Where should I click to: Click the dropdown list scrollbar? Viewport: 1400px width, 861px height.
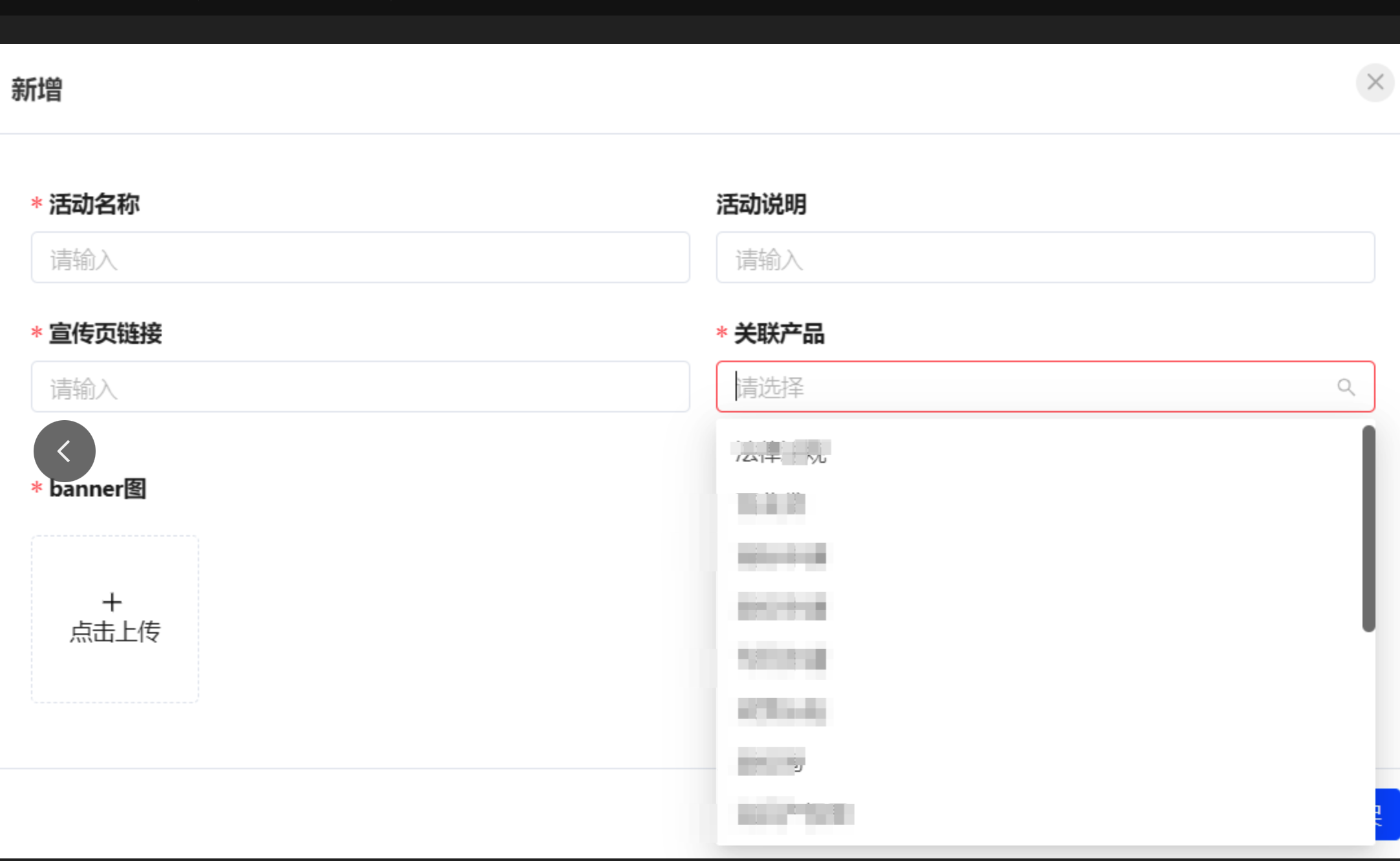pos(1368,528)
